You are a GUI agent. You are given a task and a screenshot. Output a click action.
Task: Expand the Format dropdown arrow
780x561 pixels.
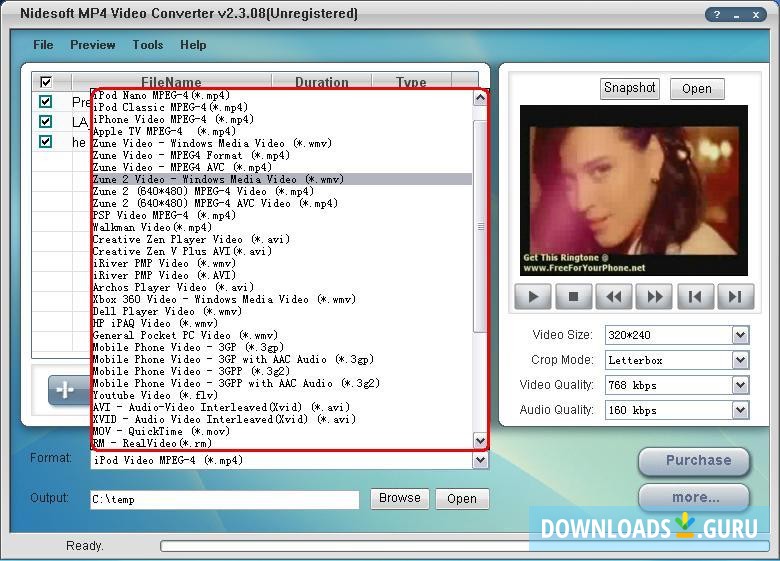(x=480, y=460)
